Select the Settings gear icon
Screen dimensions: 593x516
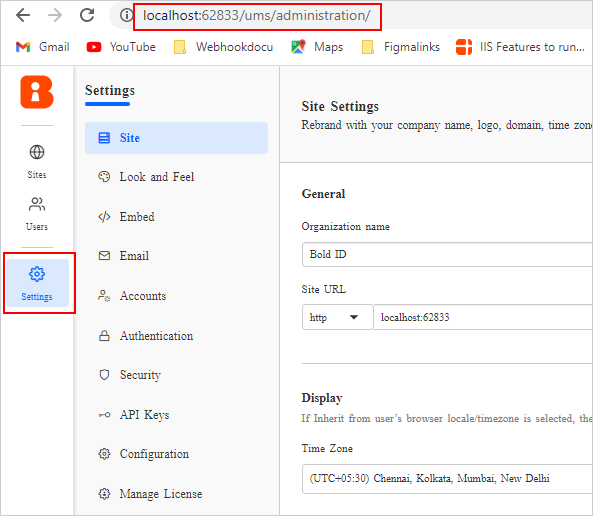pyautogui.click(x=37, y=274)
